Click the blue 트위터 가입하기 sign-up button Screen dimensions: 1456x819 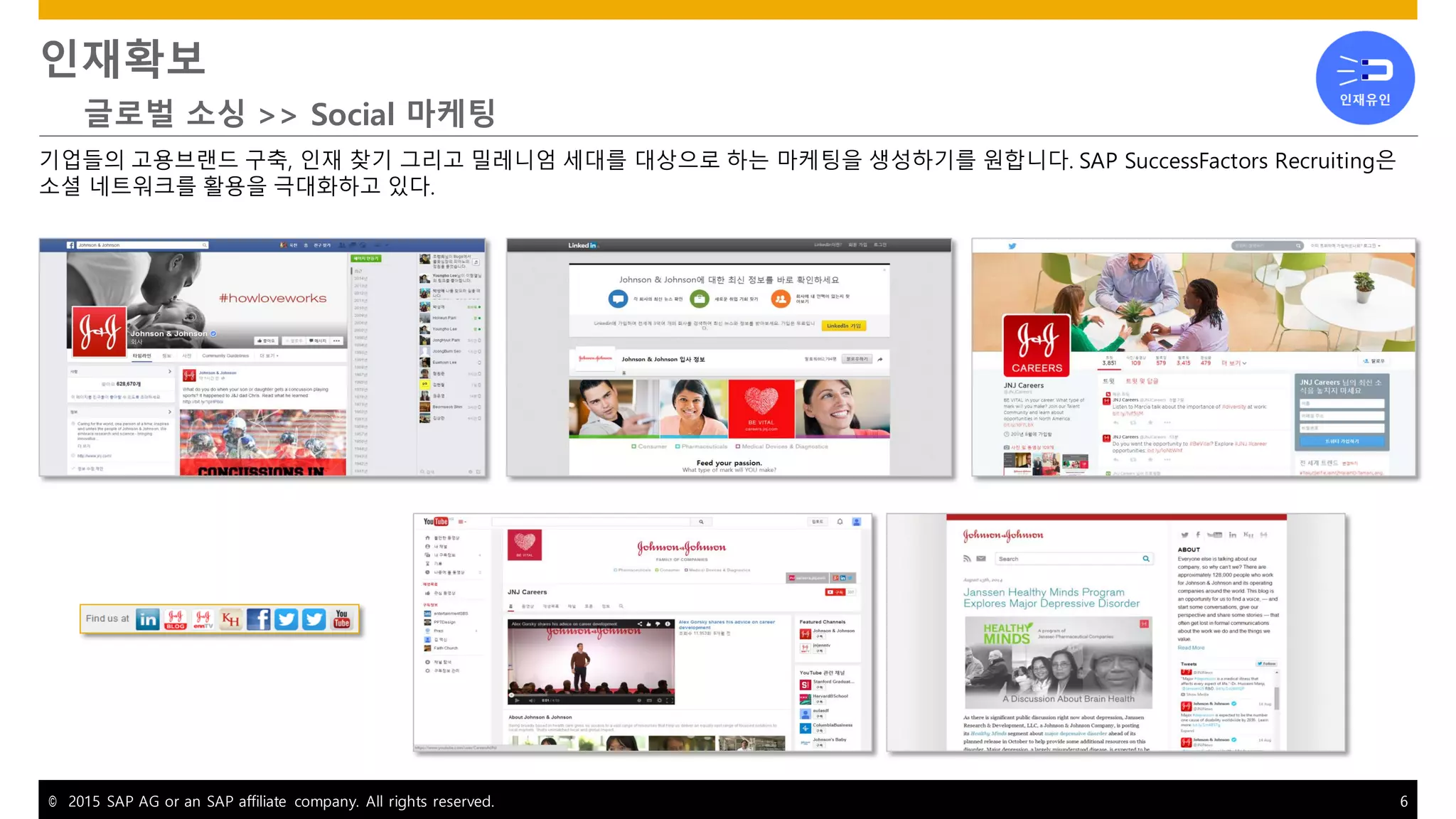point(1342,441)
